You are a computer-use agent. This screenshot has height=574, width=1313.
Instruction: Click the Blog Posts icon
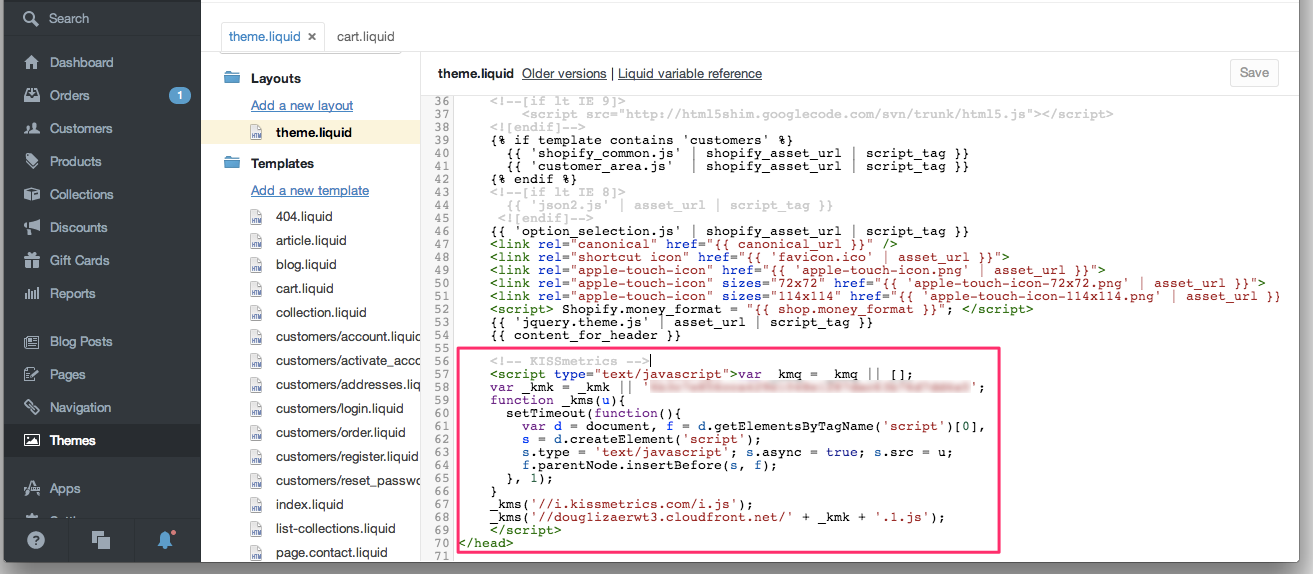click(x=32, y=341)
